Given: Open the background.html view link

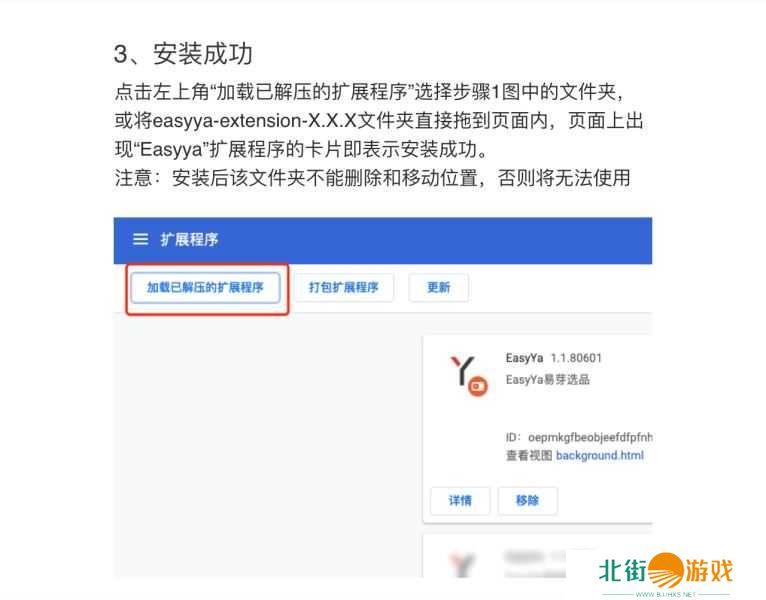Looking at the screenshot, I should click(600, 455).
